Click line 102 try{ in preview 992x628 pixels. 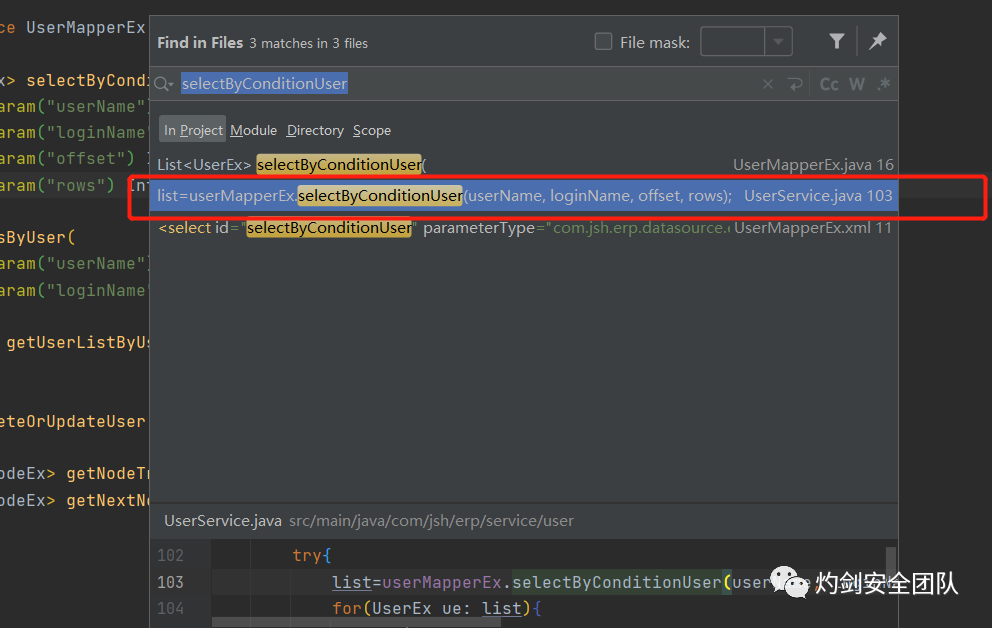pos(311,555)
